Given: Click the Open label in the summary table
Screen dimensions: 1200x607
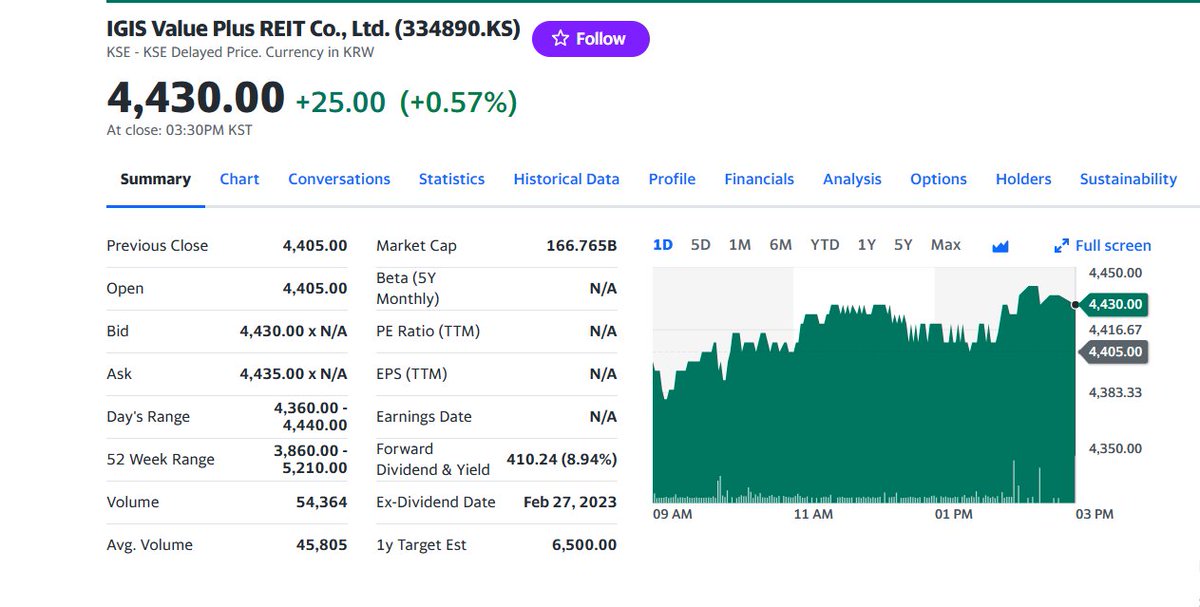Looking at the screenshot, I should click(125, 289).
